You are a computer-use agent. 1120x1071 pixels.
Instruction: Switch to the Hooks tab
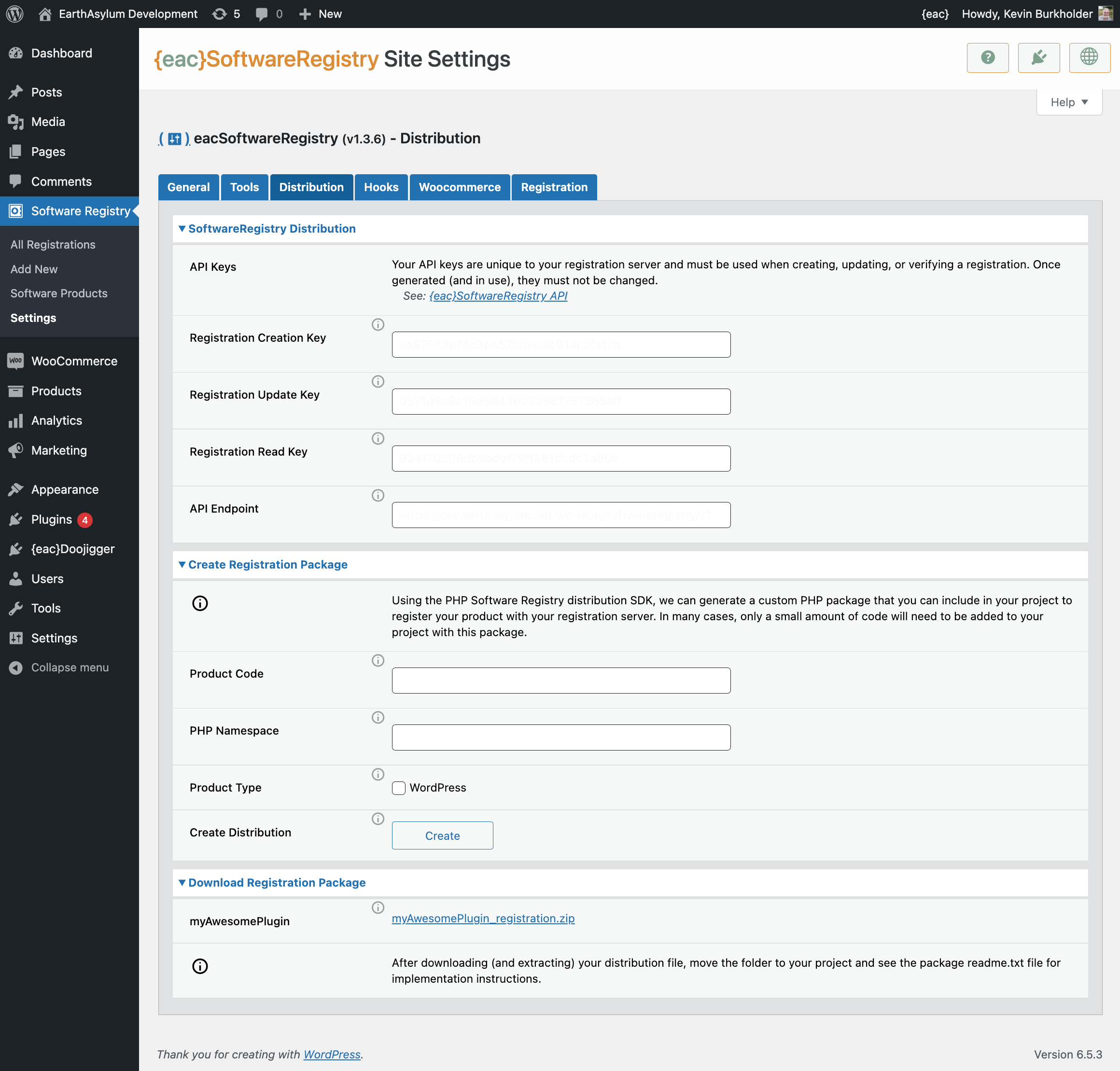(381, 187)
